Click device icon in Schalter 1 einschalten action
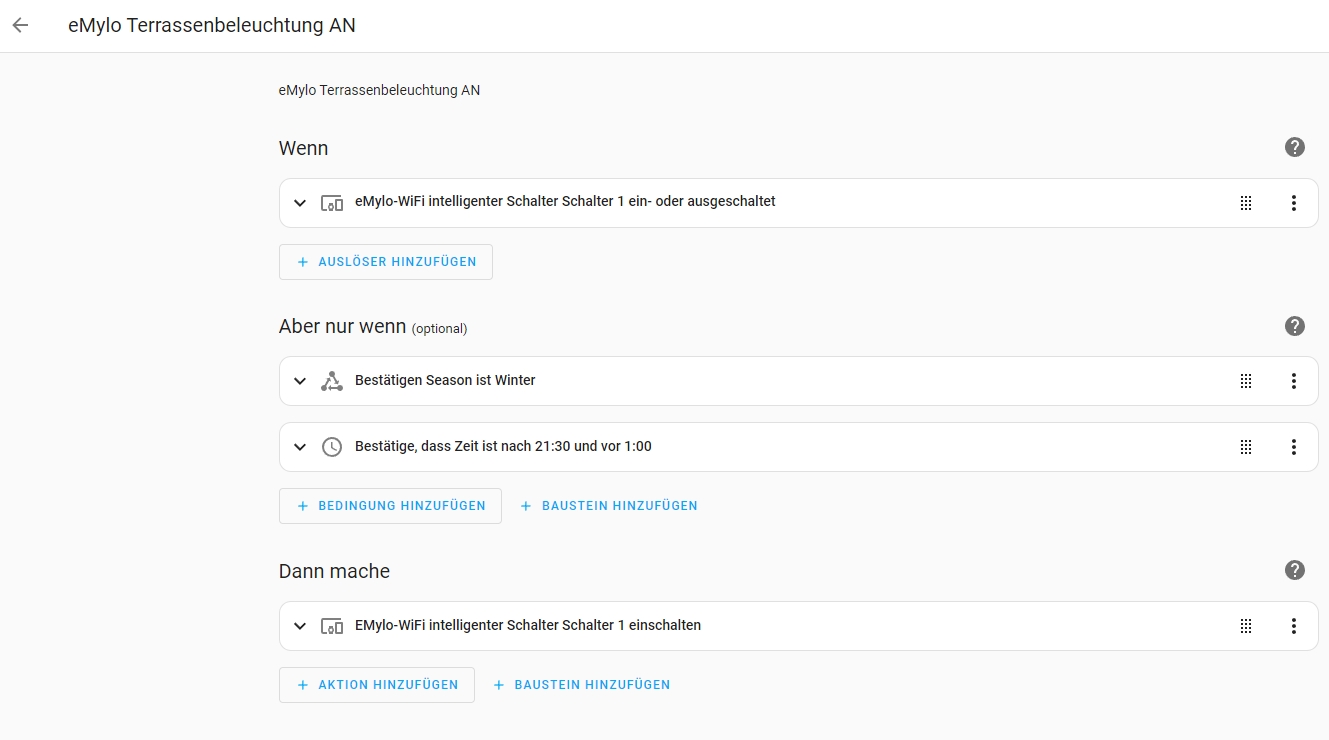Image resolution: width=1329 pixels, height=740 pixels. tap(332, 626)
